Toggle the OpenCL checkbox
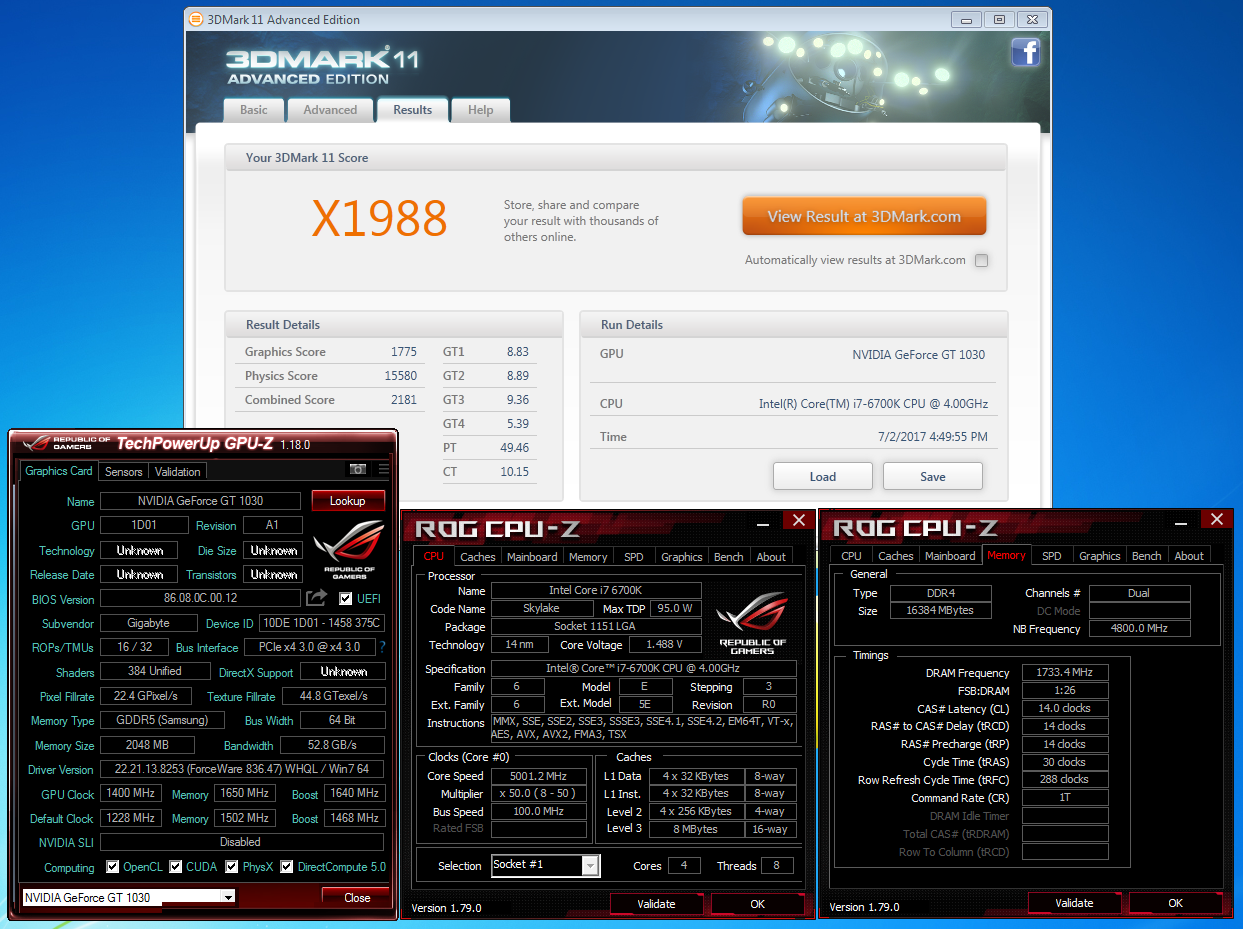Screen dimensions: 1243x929 point(113,867)
